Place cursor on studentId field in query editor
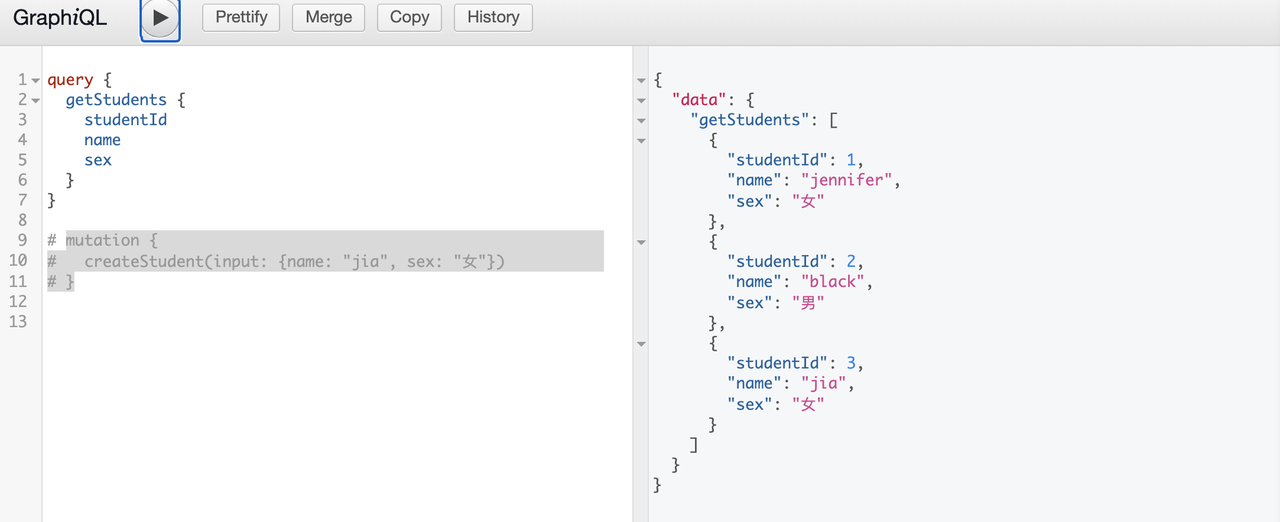 click(125, 120)
